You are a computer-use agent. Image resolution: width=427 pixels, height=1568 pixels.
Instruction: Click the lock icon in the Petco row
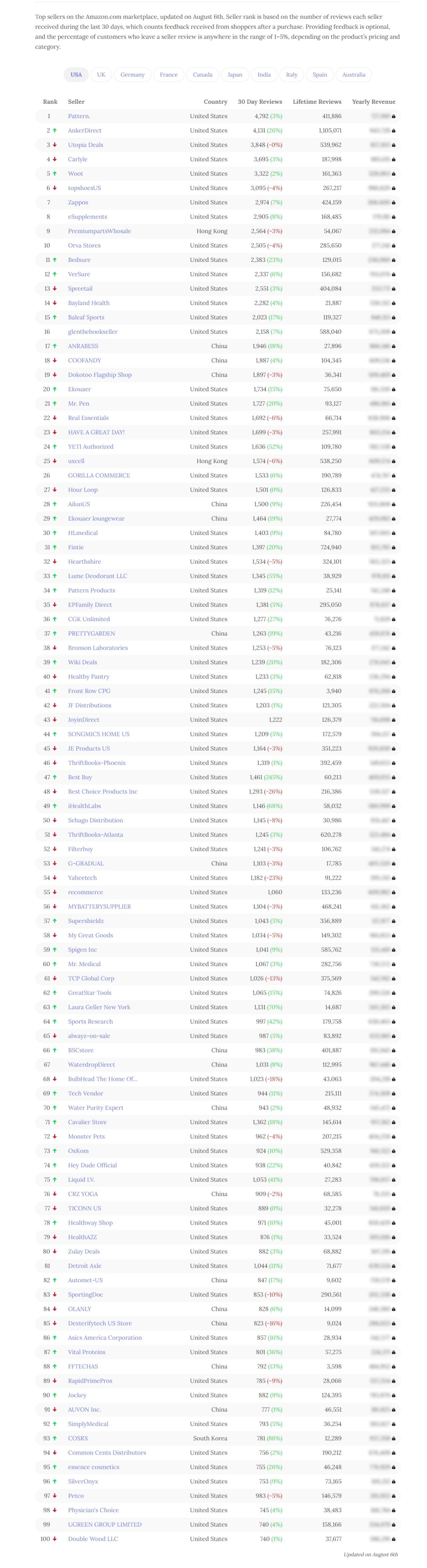[x=393, y=1495]
